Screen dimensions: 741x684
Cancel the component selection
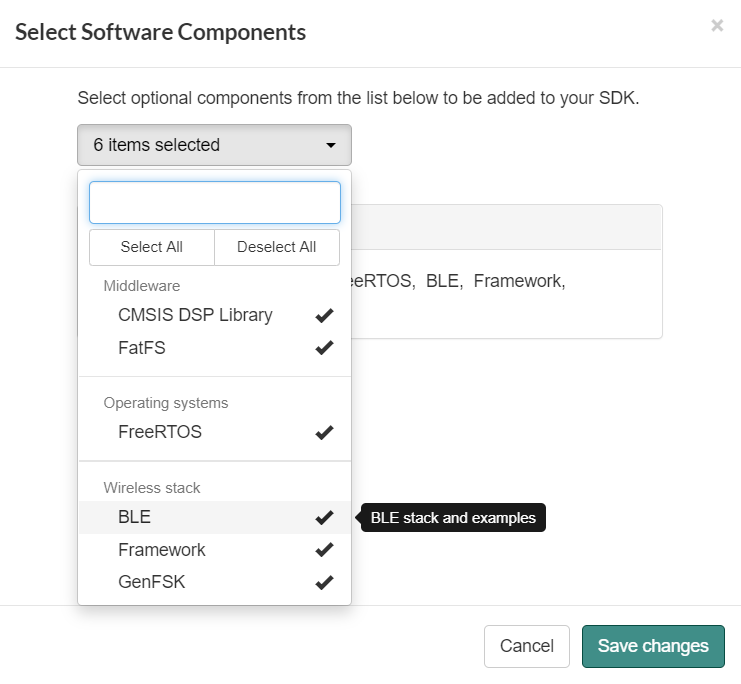pos(526,646)
